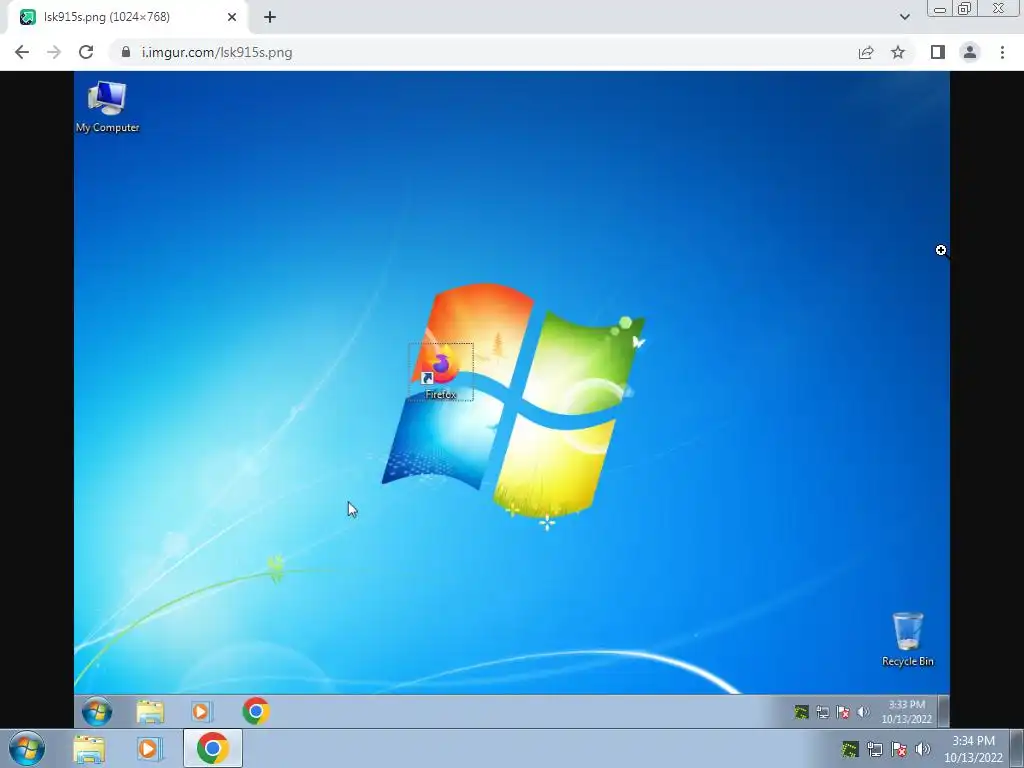Click My Computer icon in the image
The image size is (1024, 768).
point(107,107)
